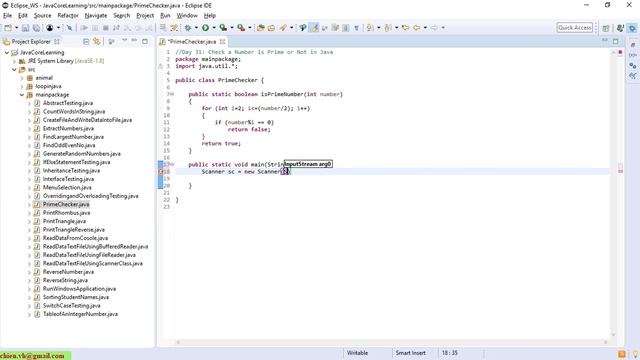Click Previous Annotation toolbar icon
The height and width of the screenshot is (360, 640).
388,28
